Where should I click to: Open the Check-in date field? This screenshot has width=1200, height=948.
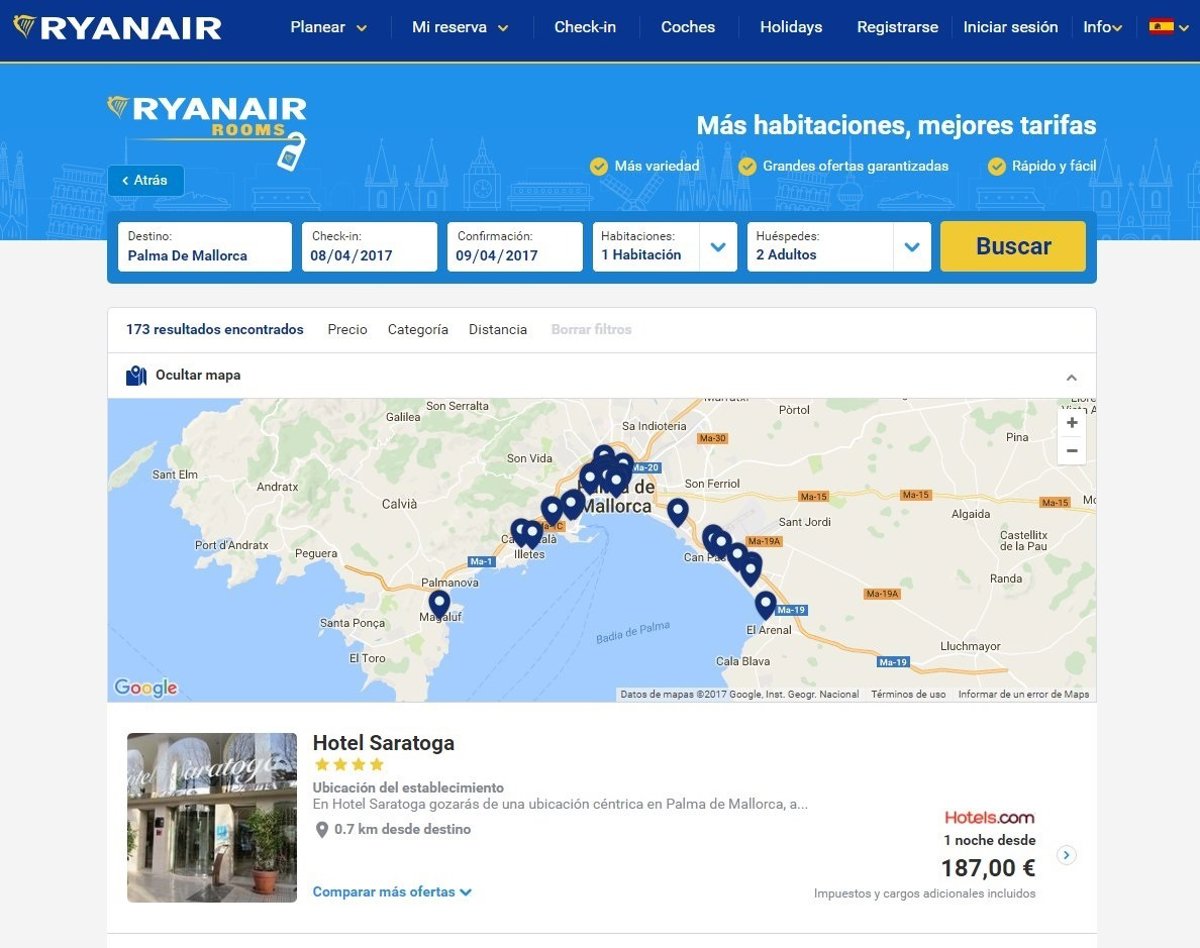[369, 247]
